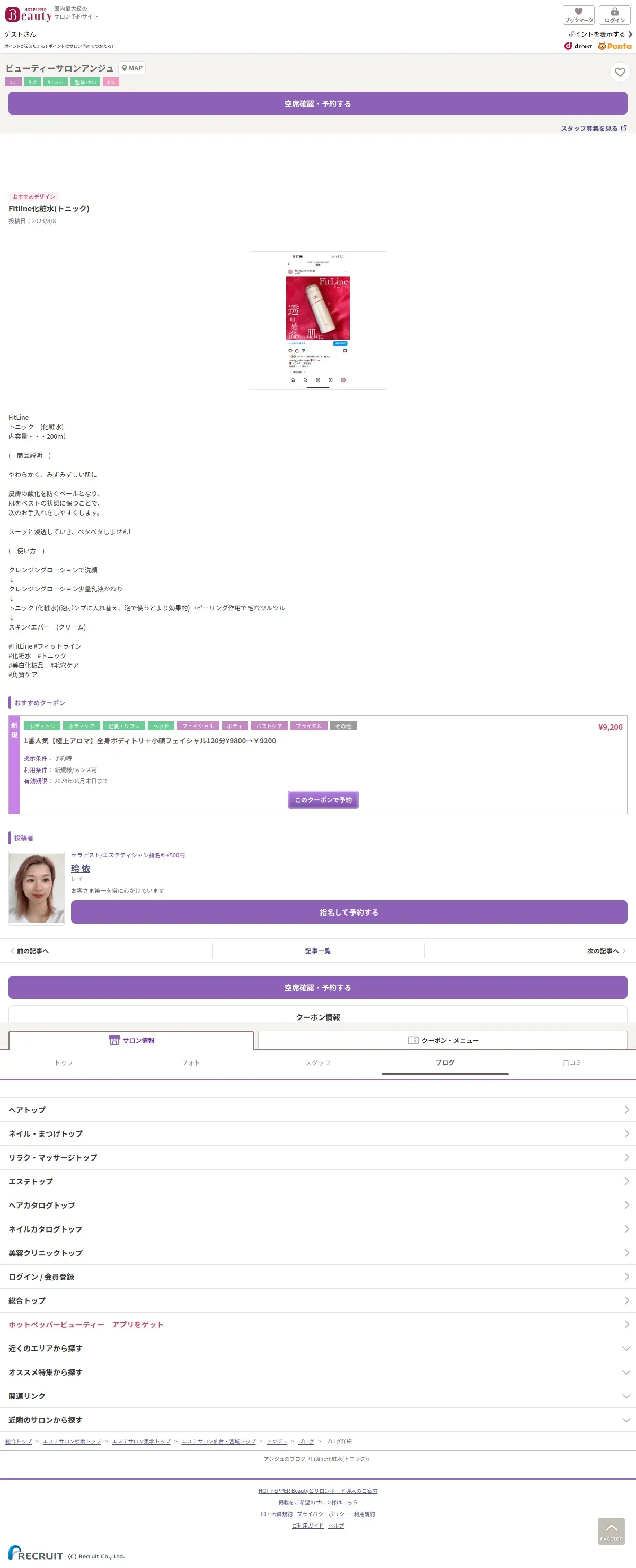The width and height of the screenshot is (636, 1568).
Task: Open 掲載をご希望のサロン様はこちら link
Action: click(x=317, y=1502)
